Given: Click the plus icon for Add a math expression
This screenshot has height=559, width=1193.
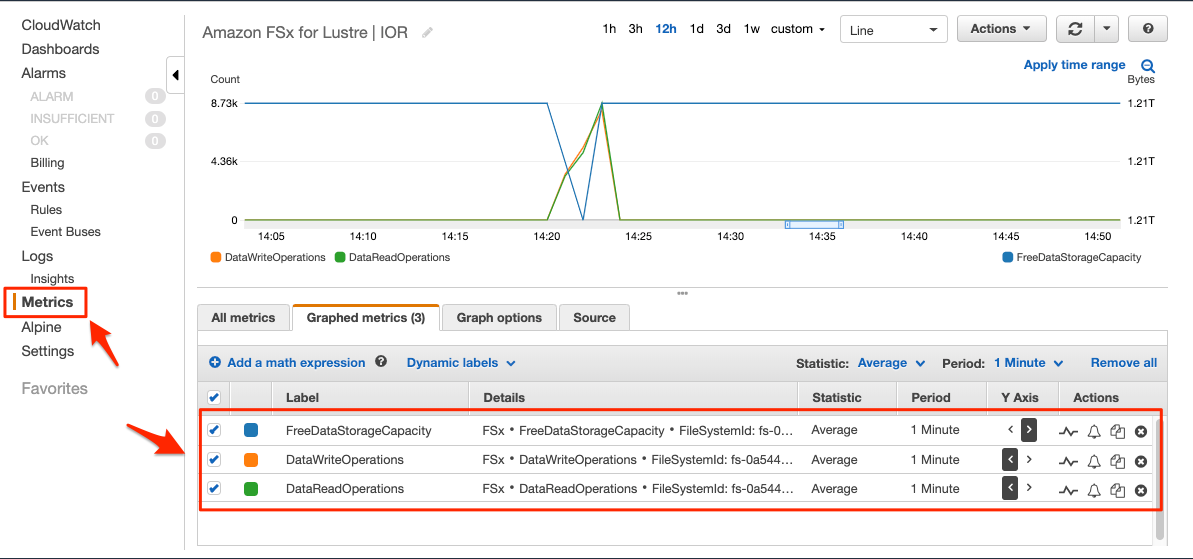Looking at the screenshot, I should click(215, 363).
